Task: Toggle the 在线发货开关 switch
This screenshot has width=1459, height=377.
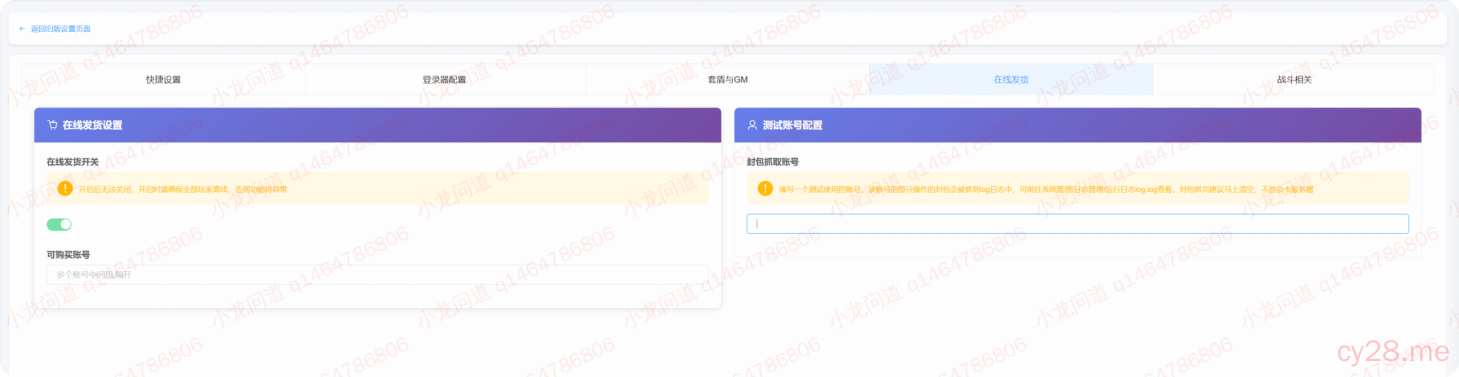Action: tap(59, 224)
